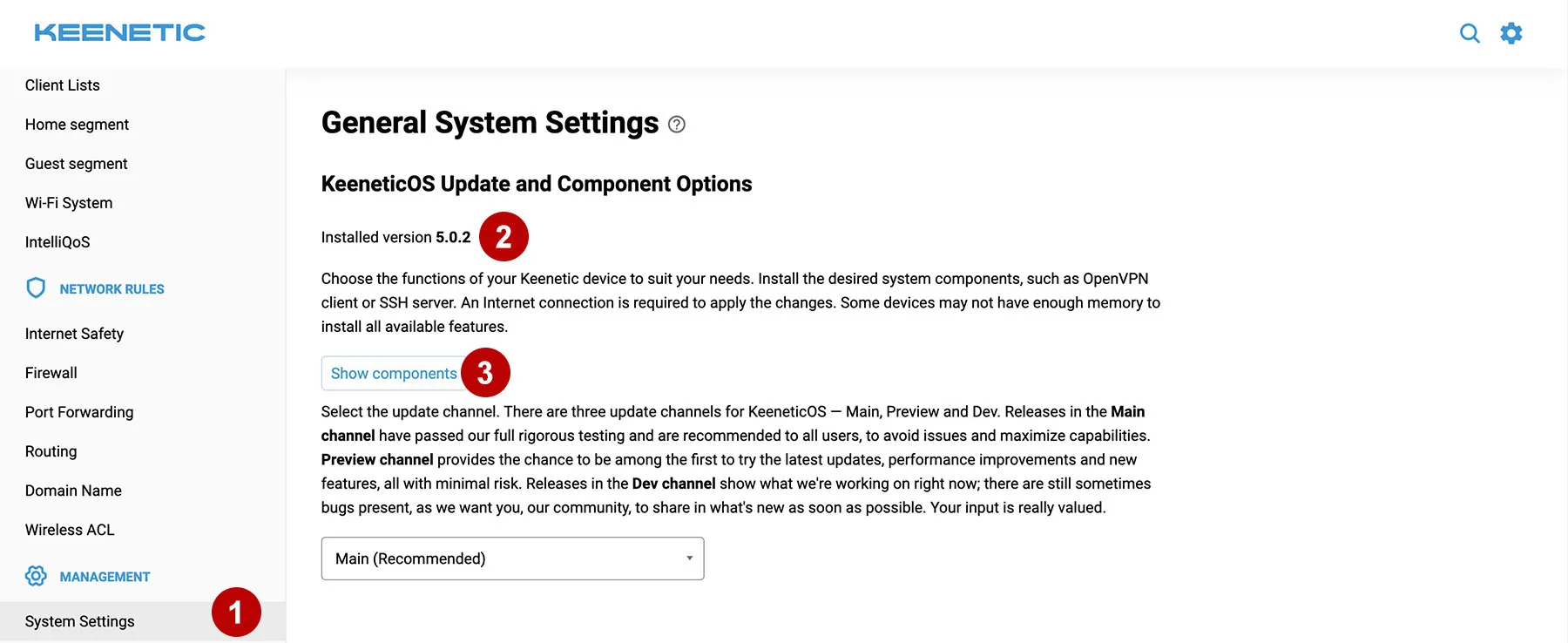Click the search magnifier icon
1568x643 pixels.
pyautogui.click(x=1470, y=33)
